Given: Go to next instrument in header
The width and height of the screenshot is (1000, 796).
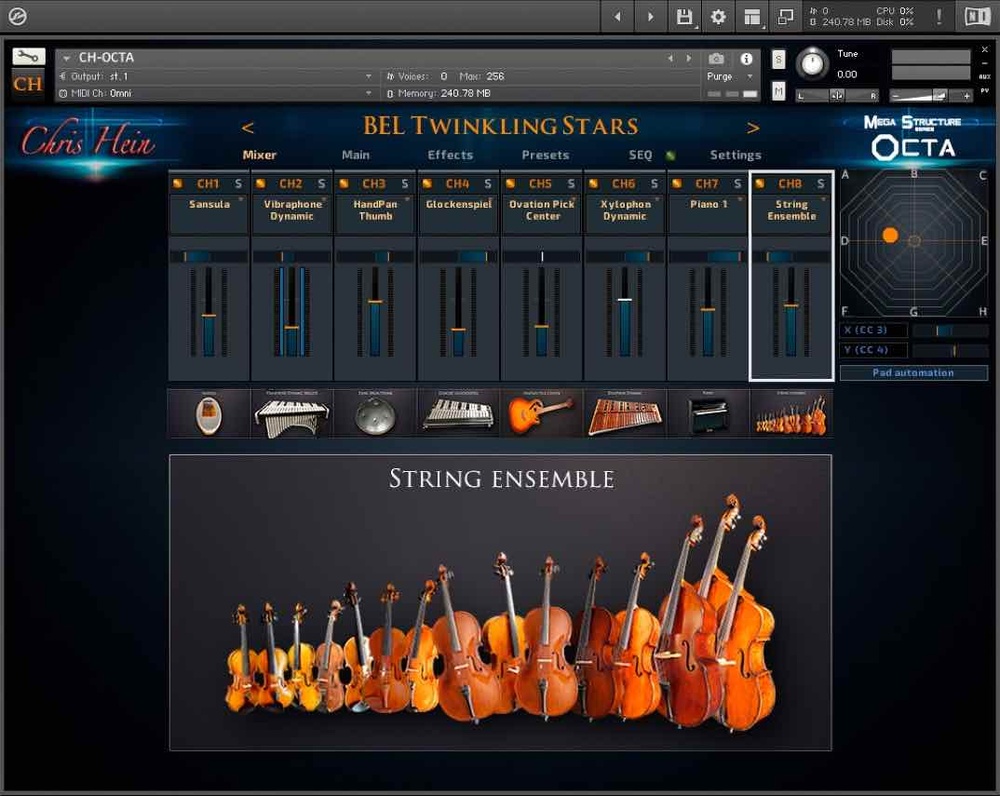Looking at the screenshot, I should tap(689, 58).
